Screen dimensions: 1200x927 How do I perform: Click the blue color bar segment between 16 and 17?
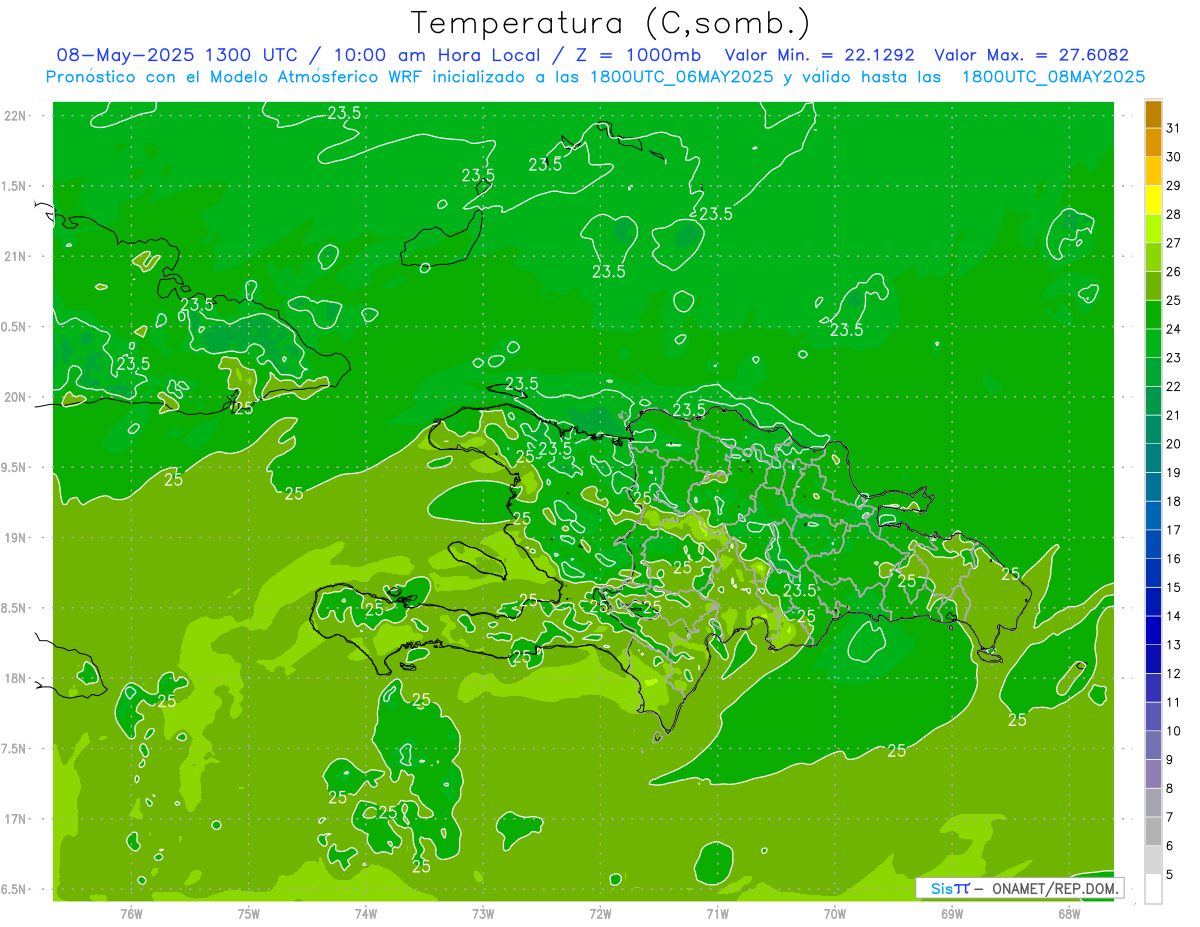[1153, 544]
